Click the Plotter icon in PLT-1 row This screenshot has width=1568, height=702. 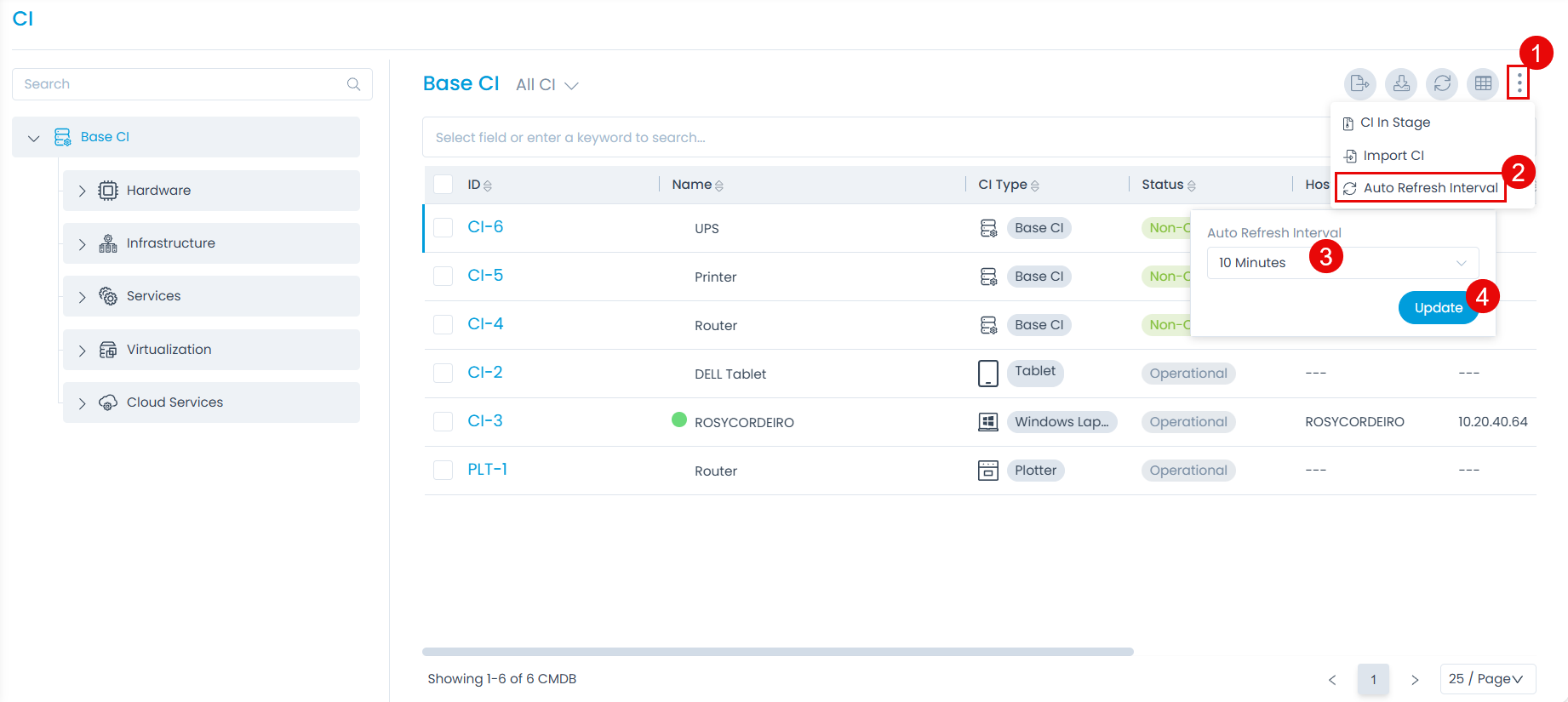[x=987, y=471]
